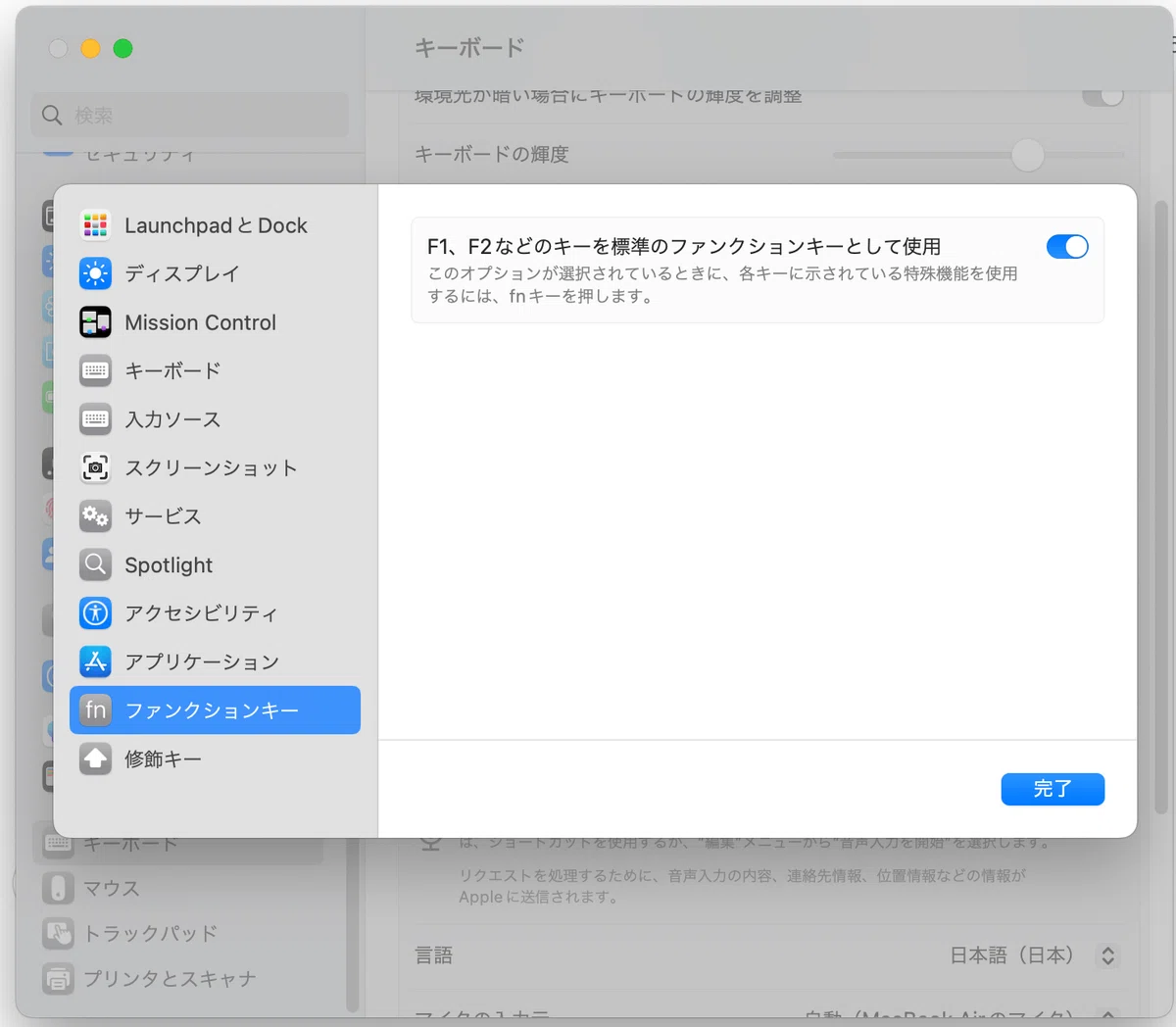Click the 検索 search field
Viewport: 1176px width, 1027px height.
190,116
